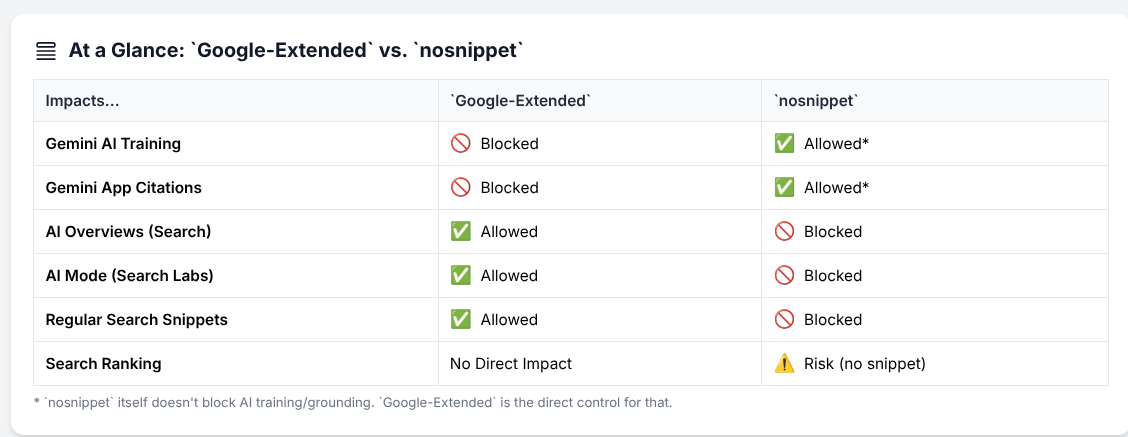Image resolution: width=1128 pixels, height=437 pixels.
Task: Click the `nosnippet` column header
Action: point(816,101)
